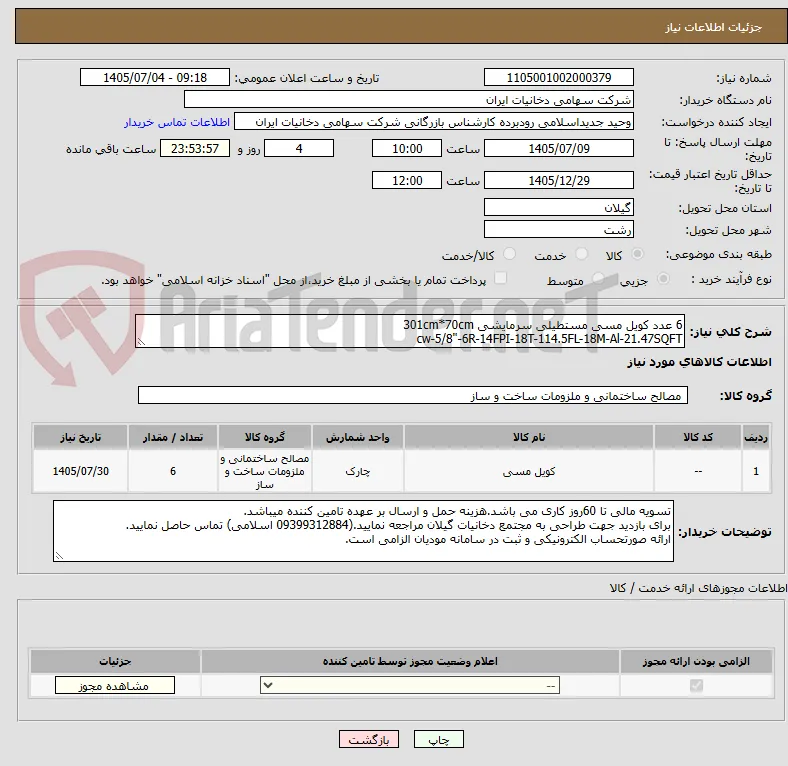Click the جزئیات column header

coord(115,661)
